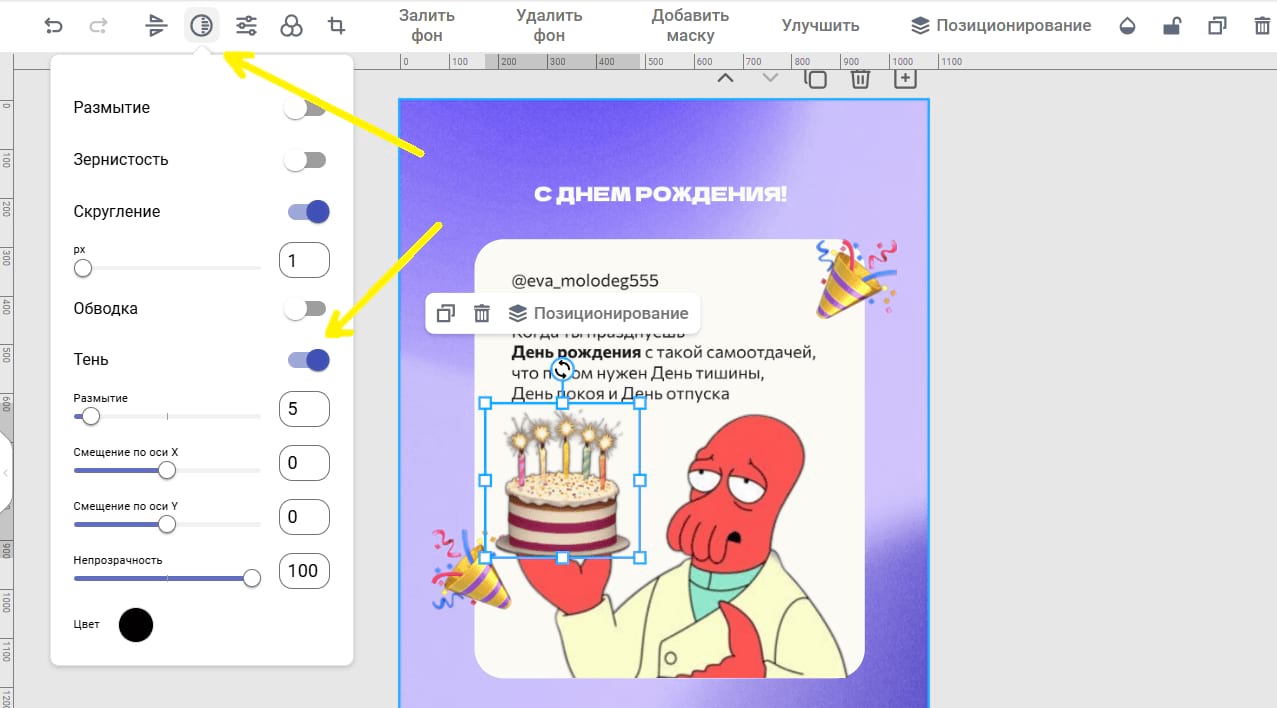Focus the opacity value field showing 100
The height and width of the screenshot is (708, 1277).
tap(304, 571)
